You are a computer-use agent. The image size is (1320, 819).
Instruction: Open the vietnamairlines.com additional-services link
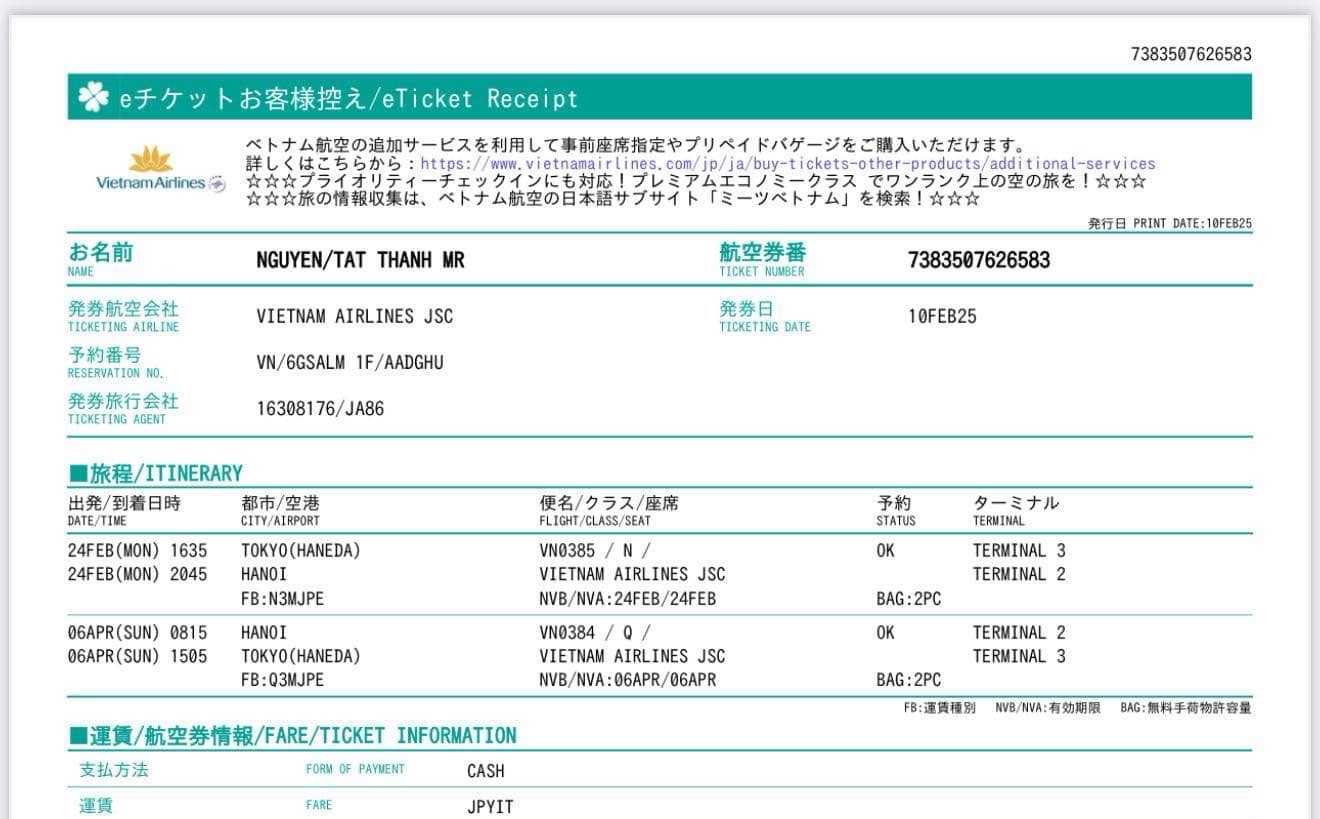pyautogui.click(x=787, y=163)
